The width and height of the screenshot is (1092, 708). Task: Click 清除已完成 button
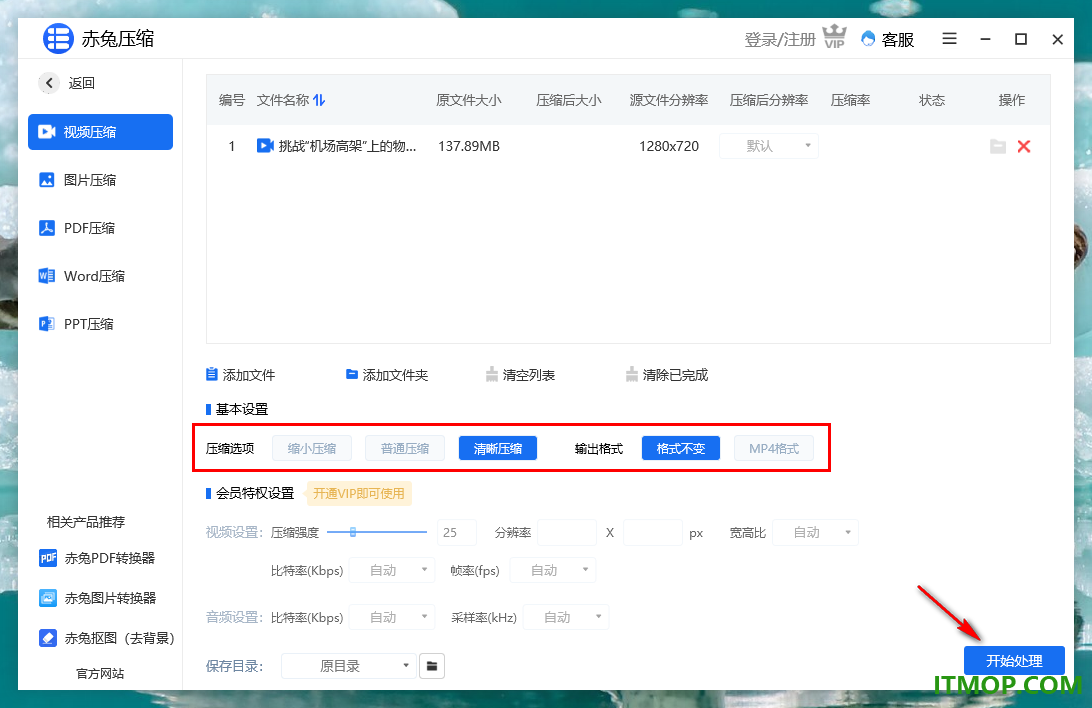(x=667, y=375)
